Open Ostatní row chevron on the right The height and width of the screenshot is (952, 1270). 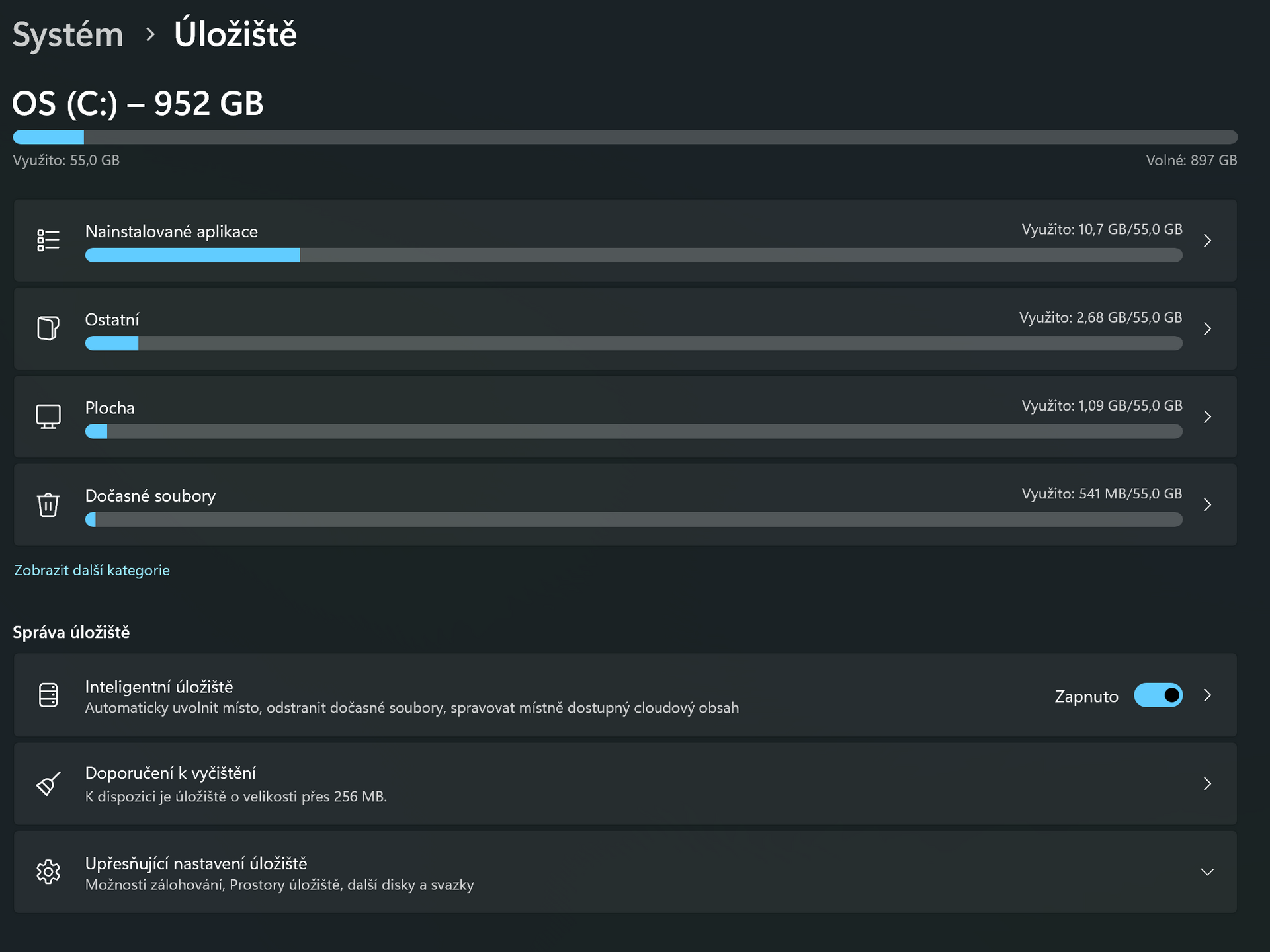(x=1206, y=328)
